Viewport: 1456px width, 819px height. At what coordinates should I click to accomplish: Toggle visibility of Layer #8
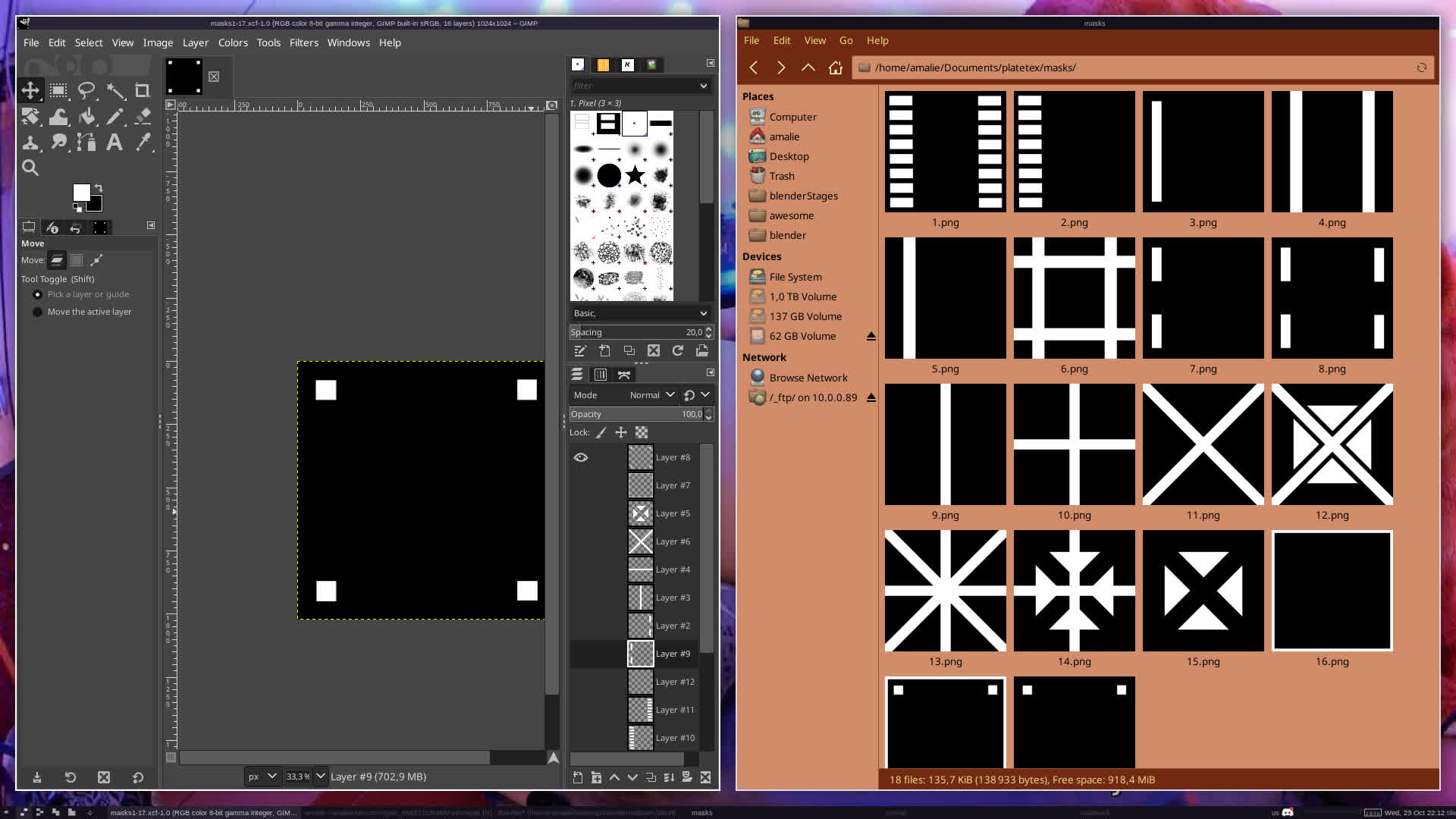581,457
